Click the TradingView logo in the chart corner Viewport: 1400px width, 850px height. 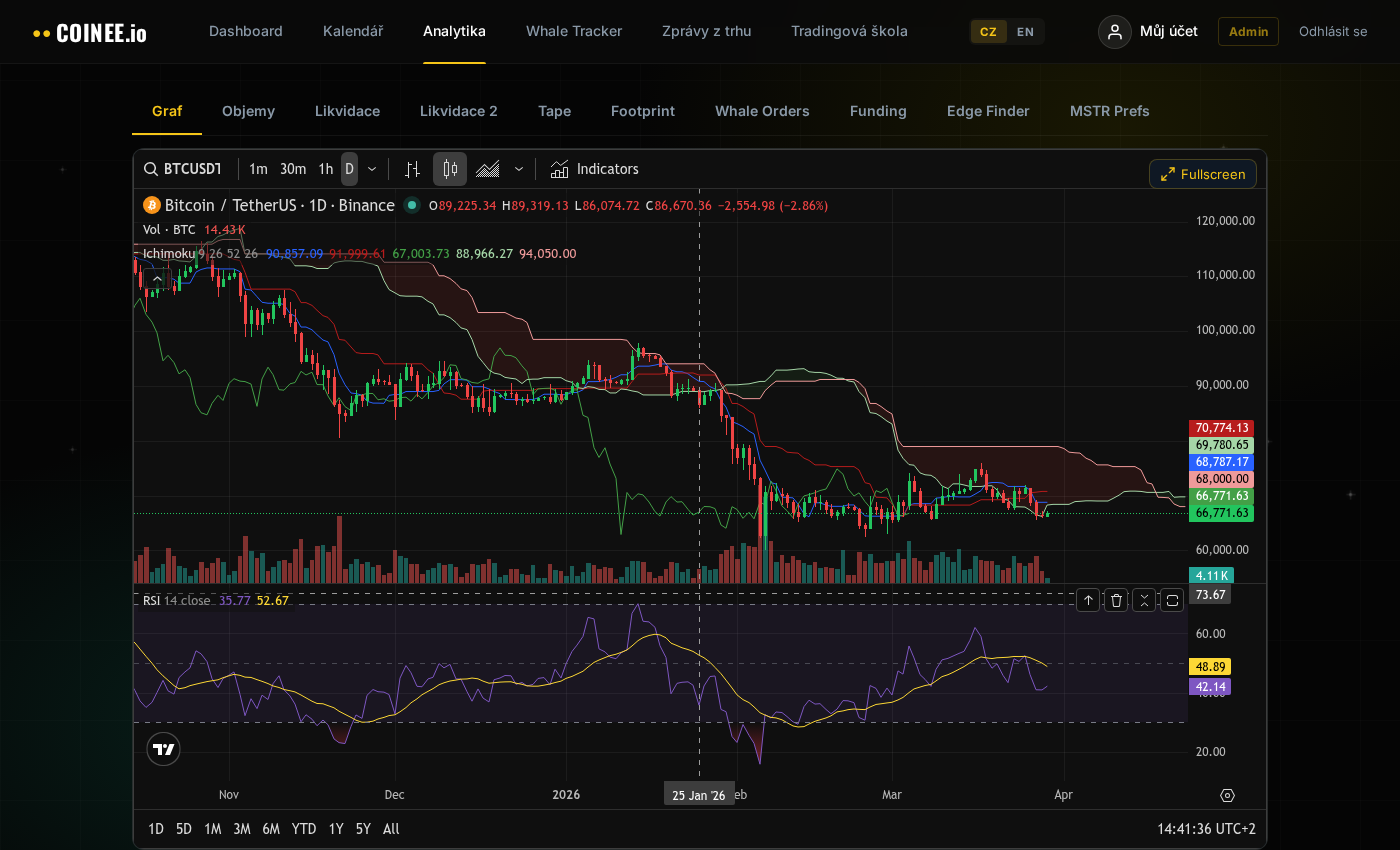click(x=163, y=748)
